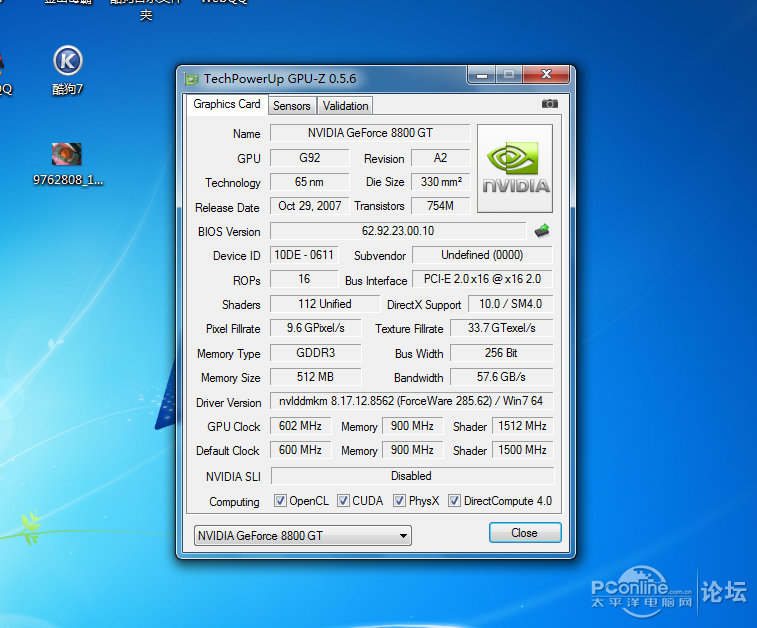Click the ROPs value 16
Viewport: 757px width, 628px height.
coord(304,279)
